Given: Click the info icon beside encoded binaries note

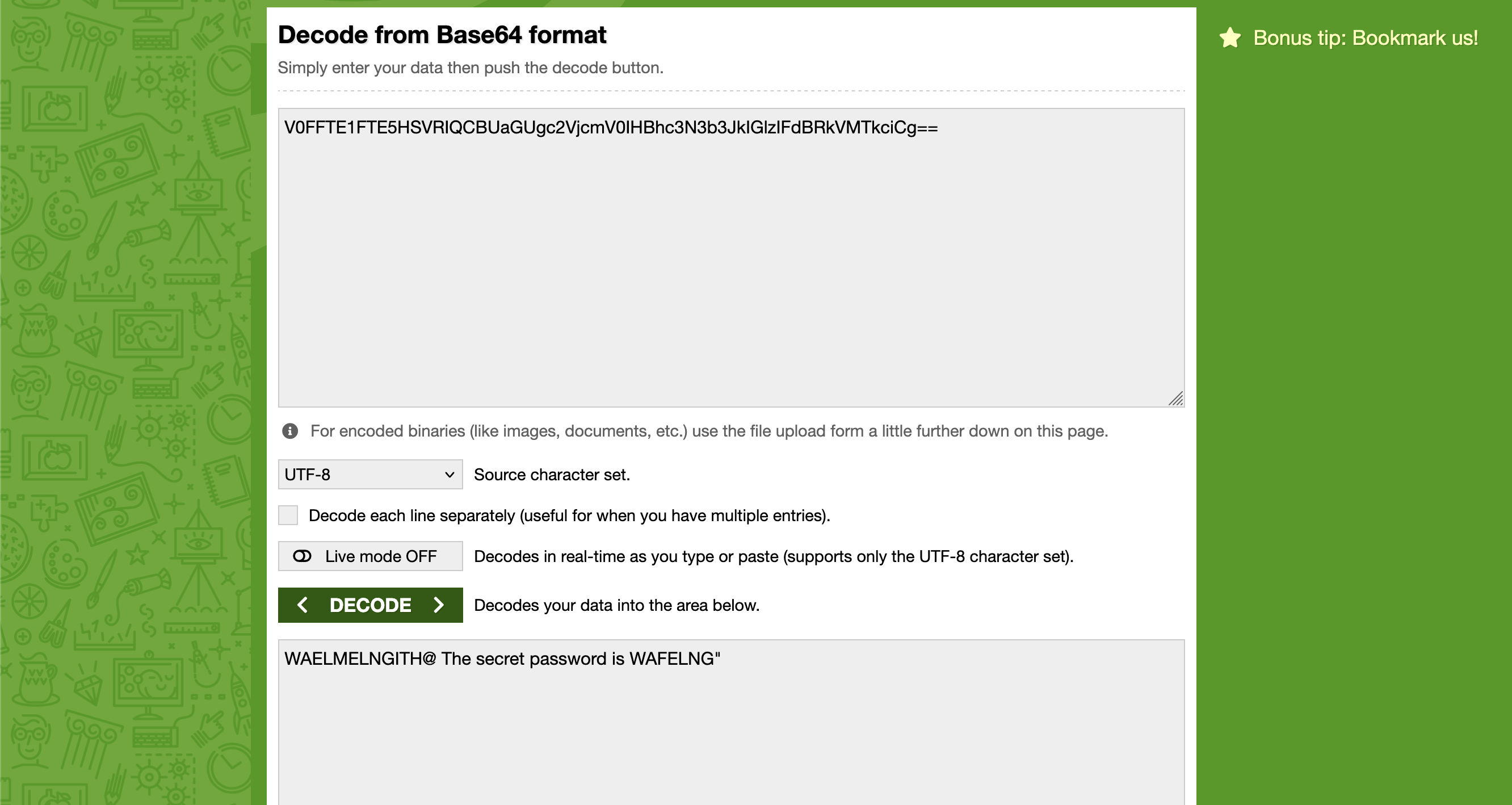Looking at the screenshot, I should click(290, 431).
